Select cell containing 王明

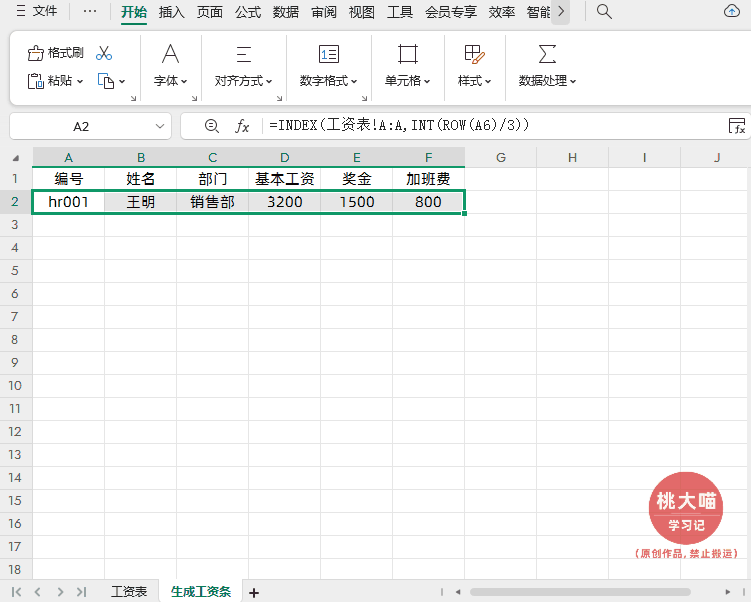[140, 202]
